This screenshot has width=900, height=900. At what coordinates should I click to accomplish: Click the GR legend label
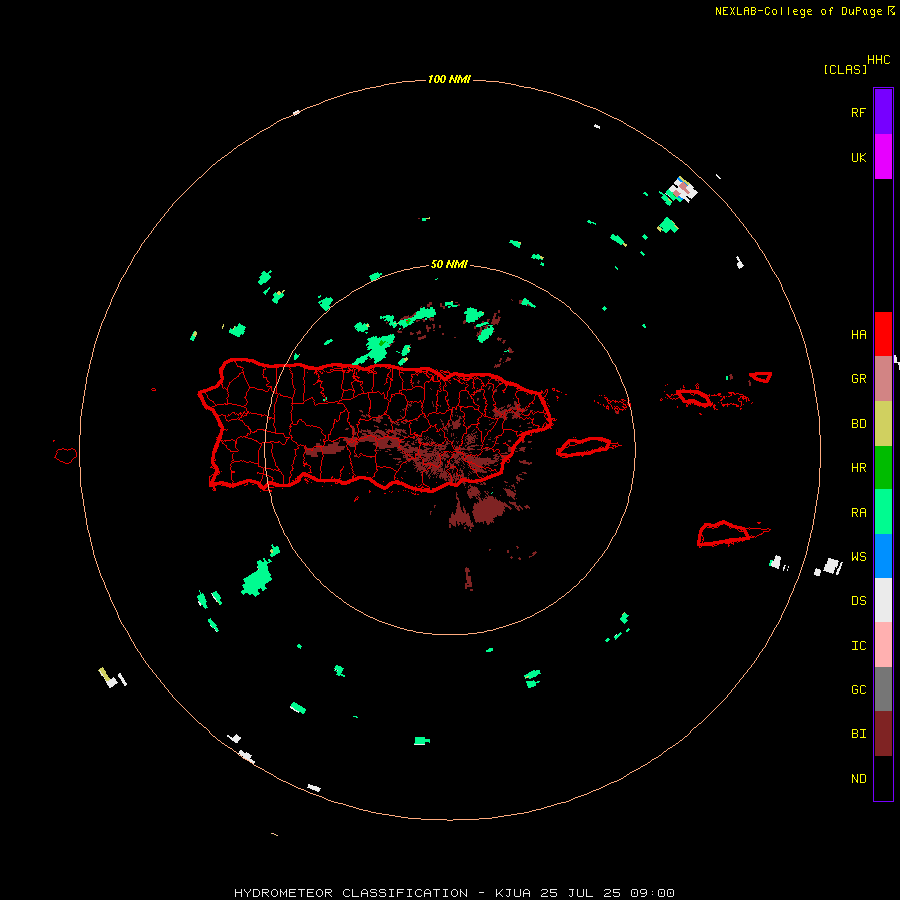coord(858,379)
